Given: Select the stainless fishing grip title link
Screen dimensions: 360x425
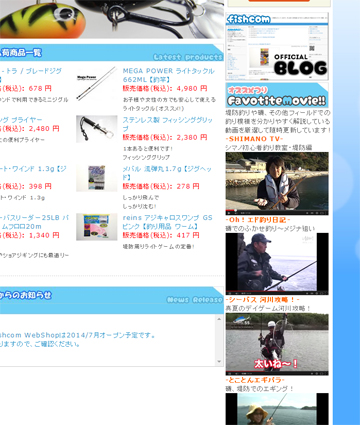Looking at the screenshot, I should [168, 124].
